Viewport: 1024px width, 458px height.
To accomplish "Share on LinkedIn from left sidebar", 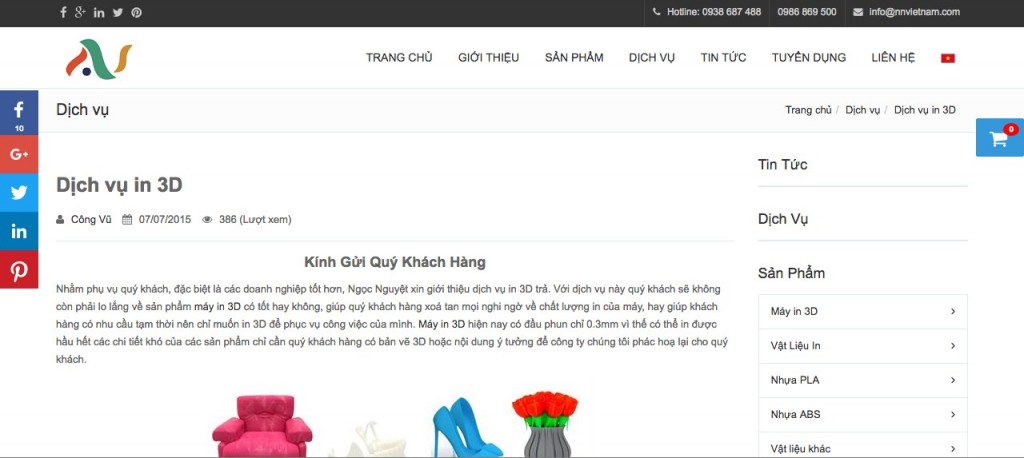I will (x=19, y=231).
